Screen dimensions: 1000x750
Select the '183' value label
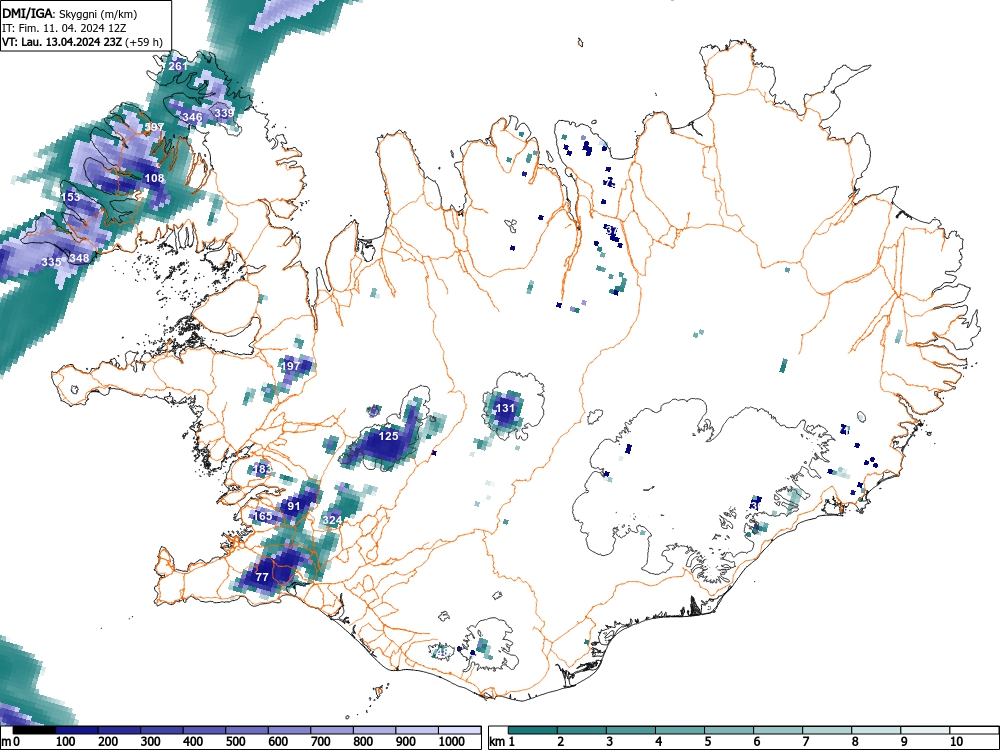[x=263, y=469]
